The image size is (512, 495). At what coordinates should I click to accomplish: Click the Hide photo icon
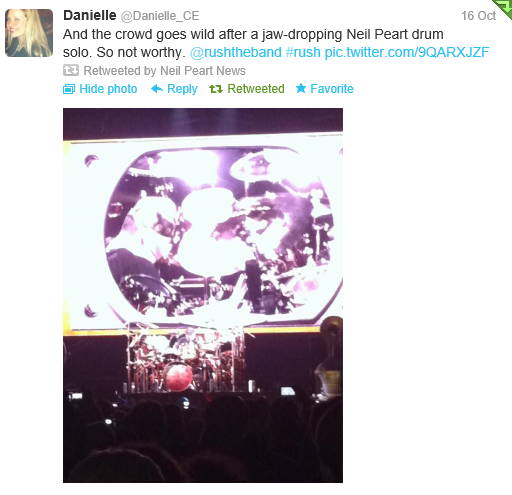[x=69, y=89]
